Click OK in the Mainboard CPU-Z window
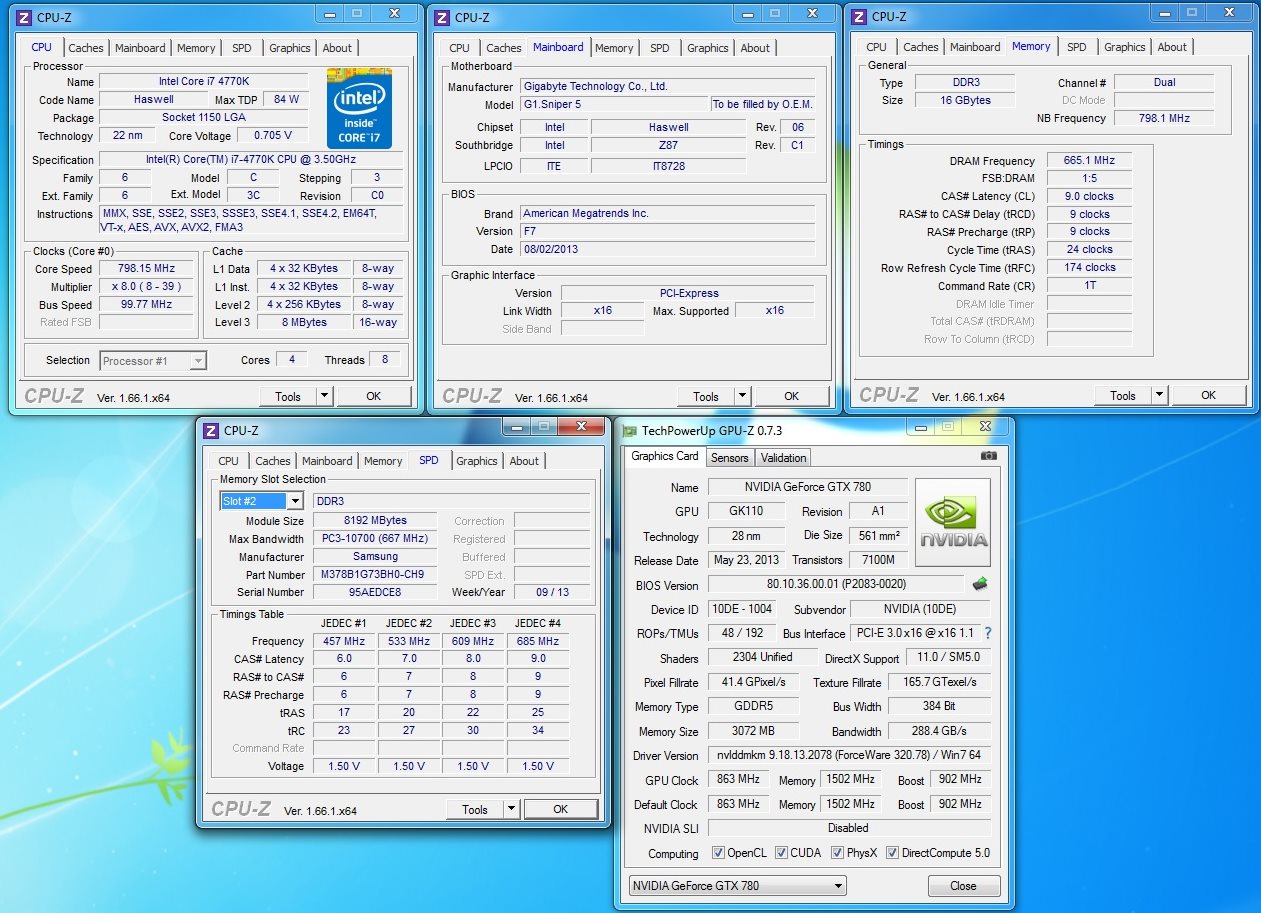This screenshot has height=913, width=1261. pos(791,396)
